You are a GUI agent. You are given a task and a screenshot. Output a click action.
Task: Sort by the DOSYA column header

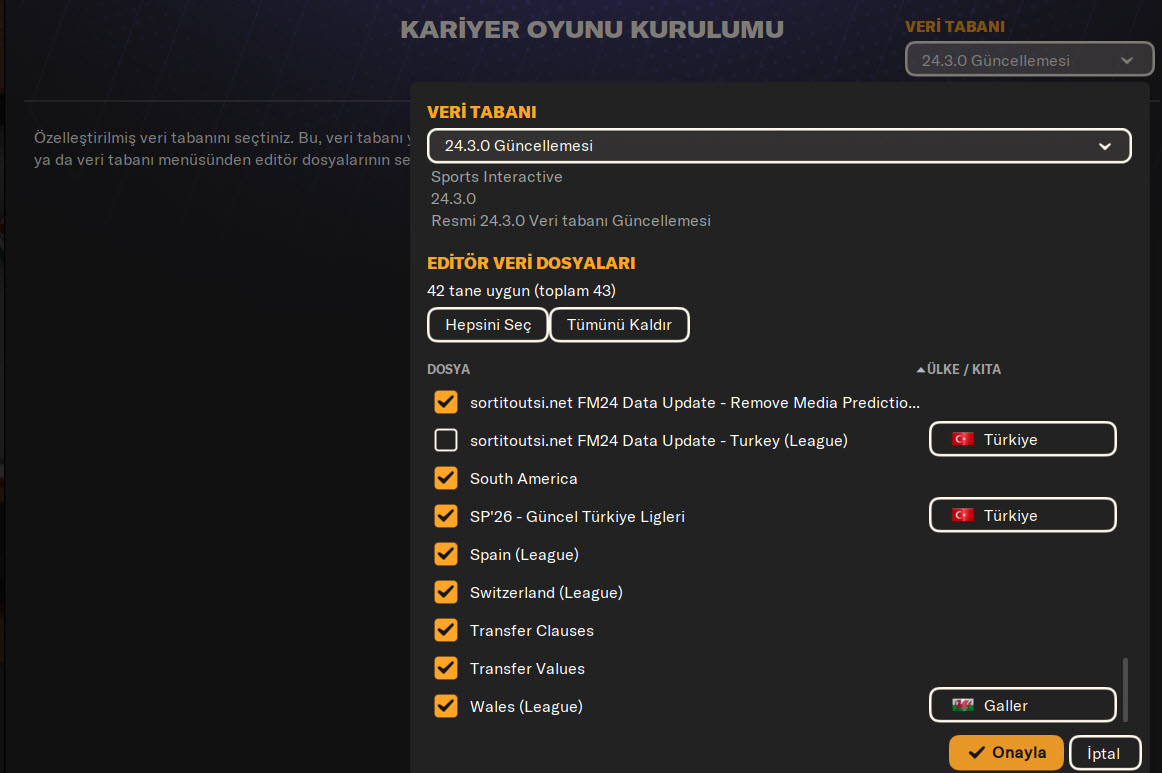coord(448,369)
